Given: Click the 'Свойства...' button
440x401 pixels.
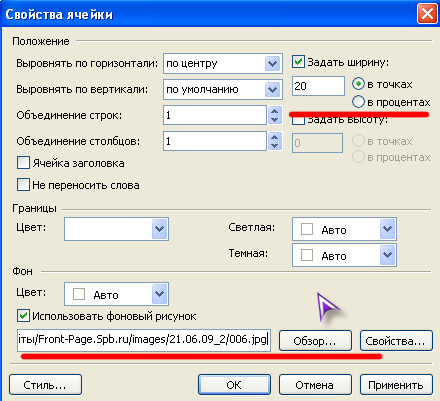Looking at the screenshot, I should click(x=396, y=341).
